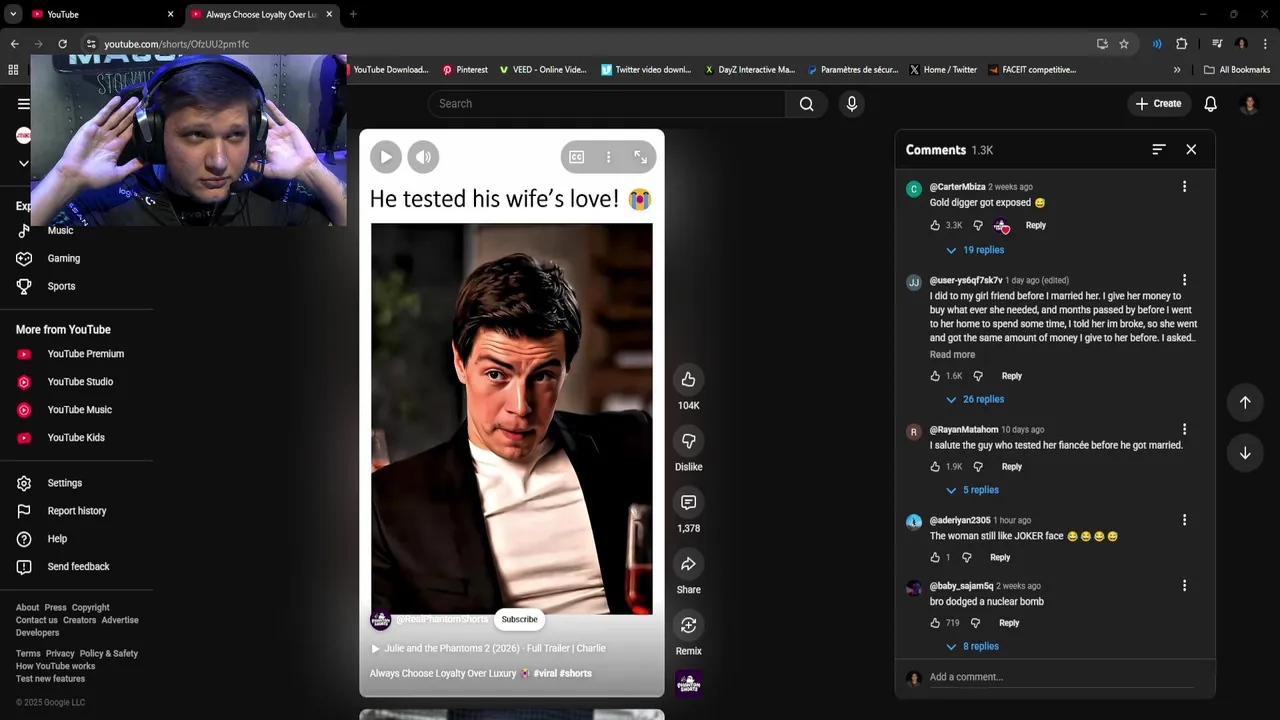The height and width of the screenshot is (720, 1280).
Task: Open YouTube Kids in the sidebar
Action: pos(76,438)
